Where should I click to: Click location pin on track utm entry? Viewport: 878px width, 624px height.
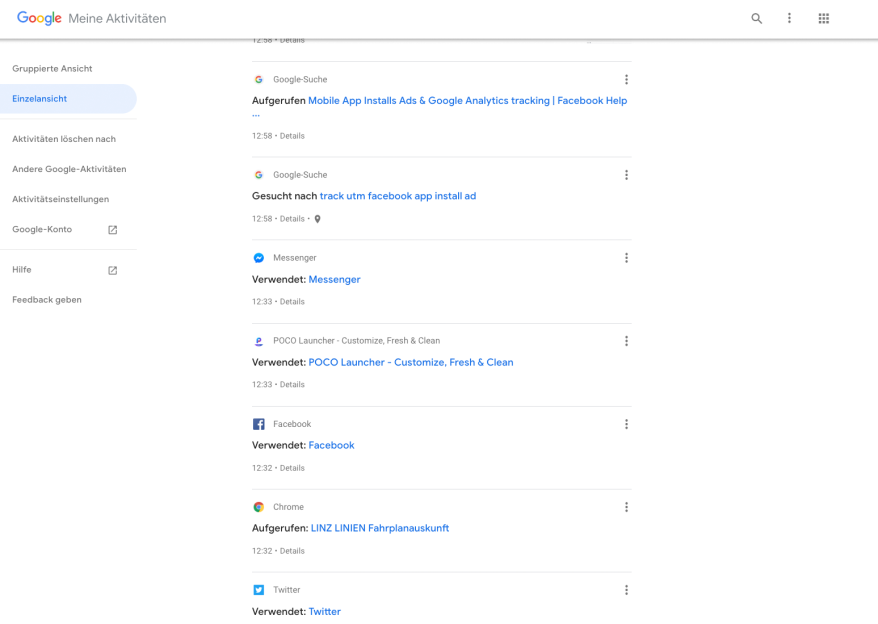pos(317,219)
